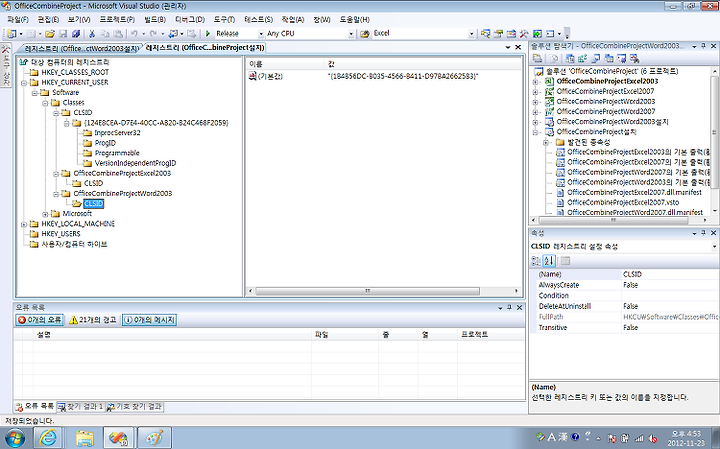
Task: Click the Categorized view icon in Properties
Action: point(536,261)
